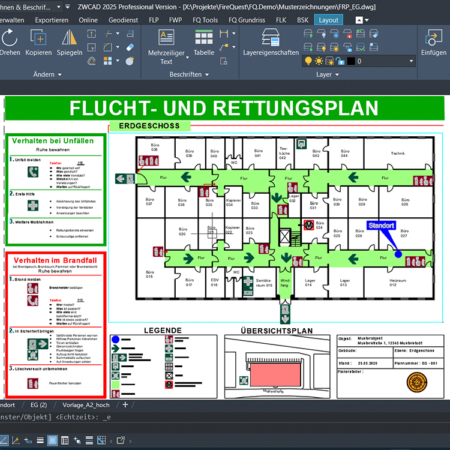Viewport: 450px width, 450px height.
Task: Click the Kopieren copy tool
Action: point(38,42)
